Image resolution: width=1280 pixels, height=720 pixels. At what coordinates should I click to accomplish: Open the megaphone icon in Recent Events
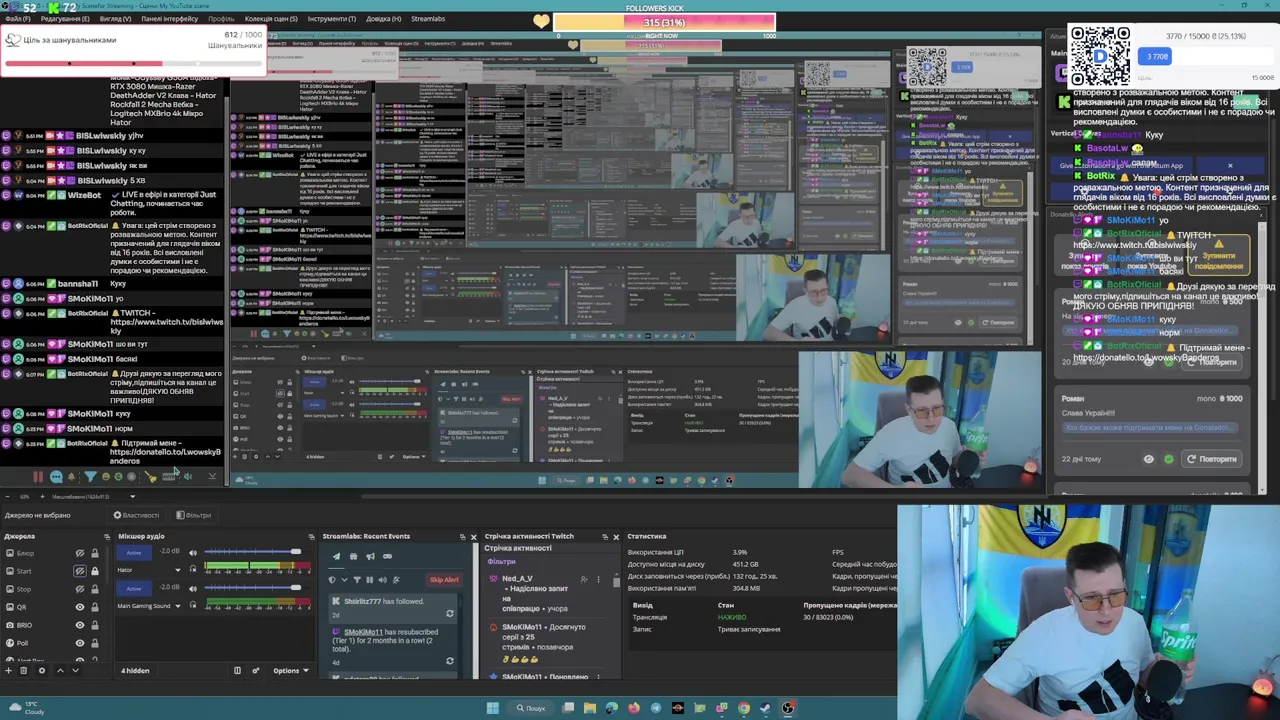(x=370, y=557)
